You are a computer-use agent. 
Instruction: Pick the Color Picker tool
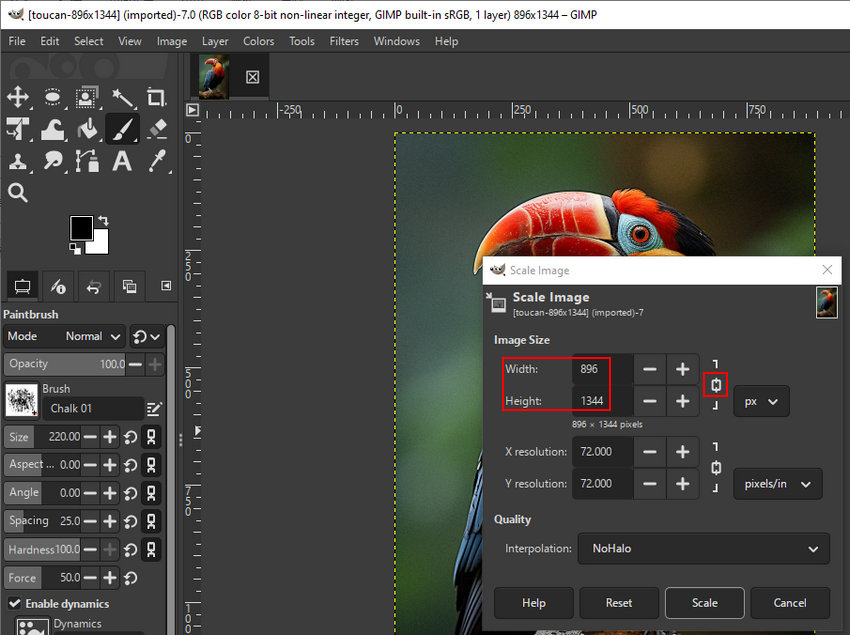tap(156, 162)
